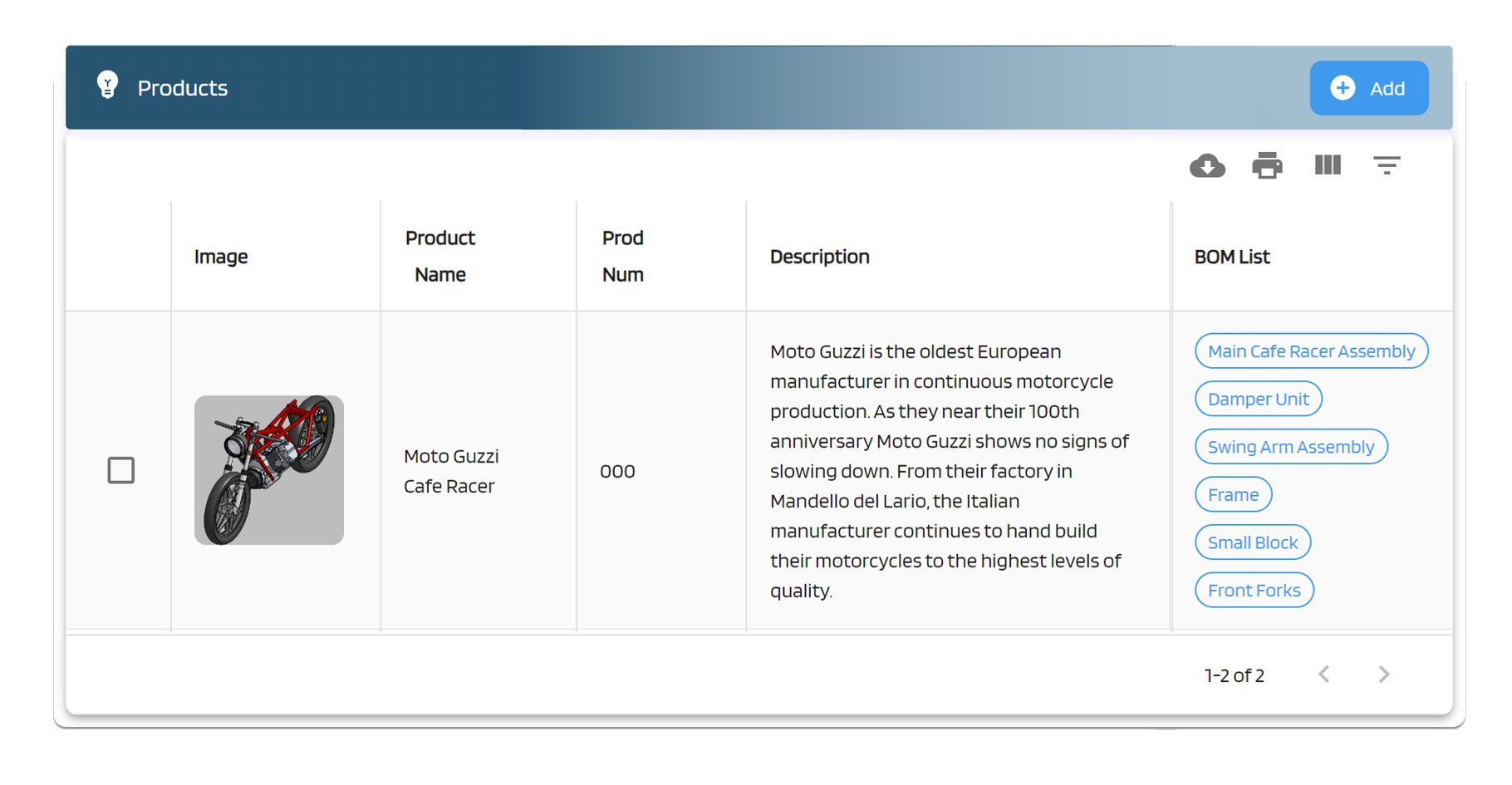The height and width of the screenshot is (785, 1512).
Task: Open Swing Arm Assembly BOM chip
Action: (1291, 447)
